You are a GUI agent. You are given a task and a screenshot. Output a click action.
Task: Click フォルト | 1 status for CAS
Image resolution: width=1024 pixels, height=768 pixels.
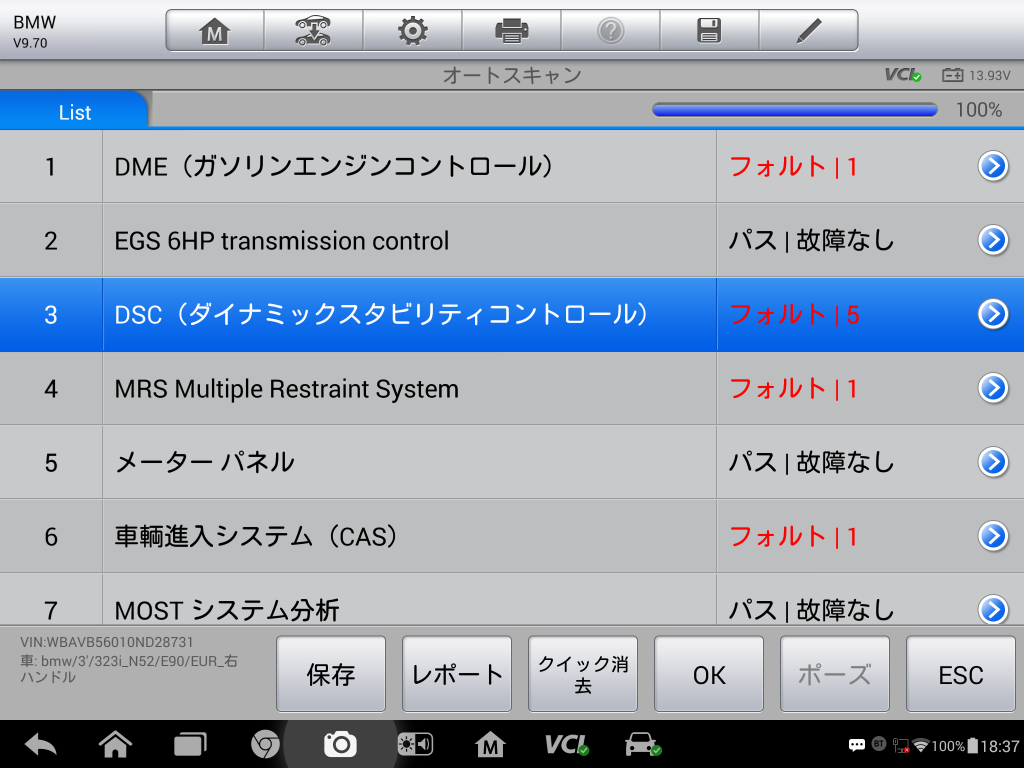[x=793, y=537]
